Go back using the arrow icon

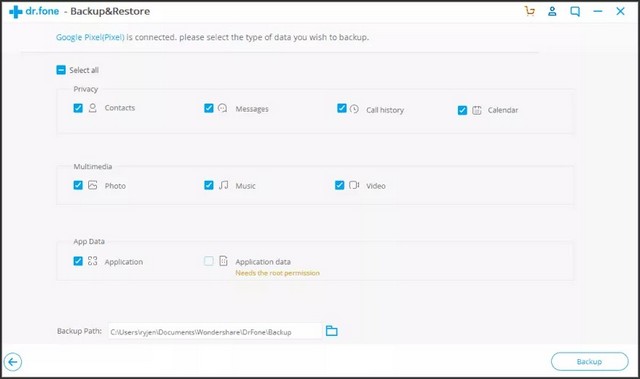point(13,361)
